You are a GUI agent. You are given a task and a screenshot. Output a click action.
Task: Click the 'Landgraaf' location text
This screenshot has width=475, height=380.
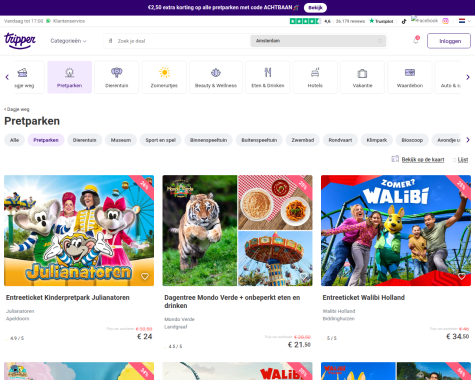176,327
